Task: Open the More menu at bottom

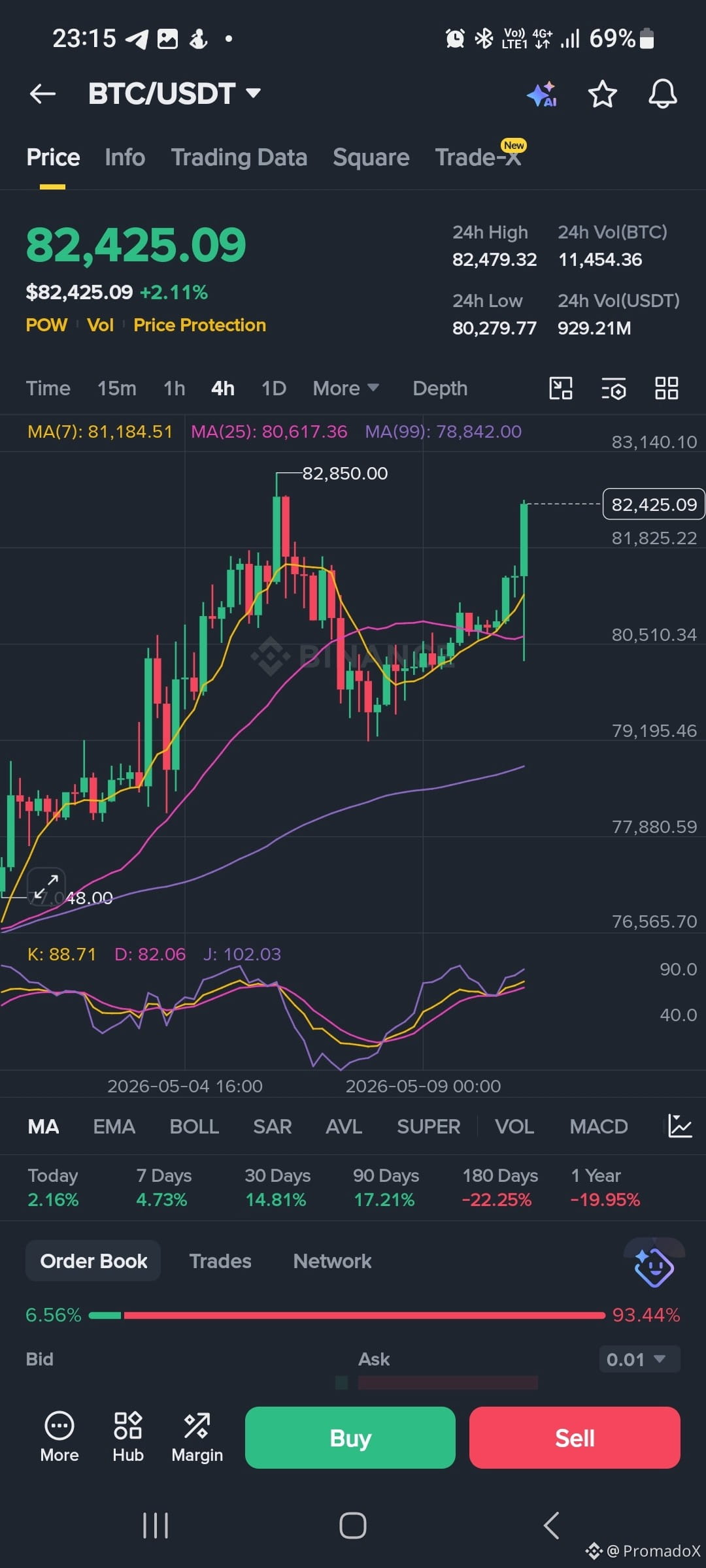Action: pyautogui.click(x=59, y=1437)
